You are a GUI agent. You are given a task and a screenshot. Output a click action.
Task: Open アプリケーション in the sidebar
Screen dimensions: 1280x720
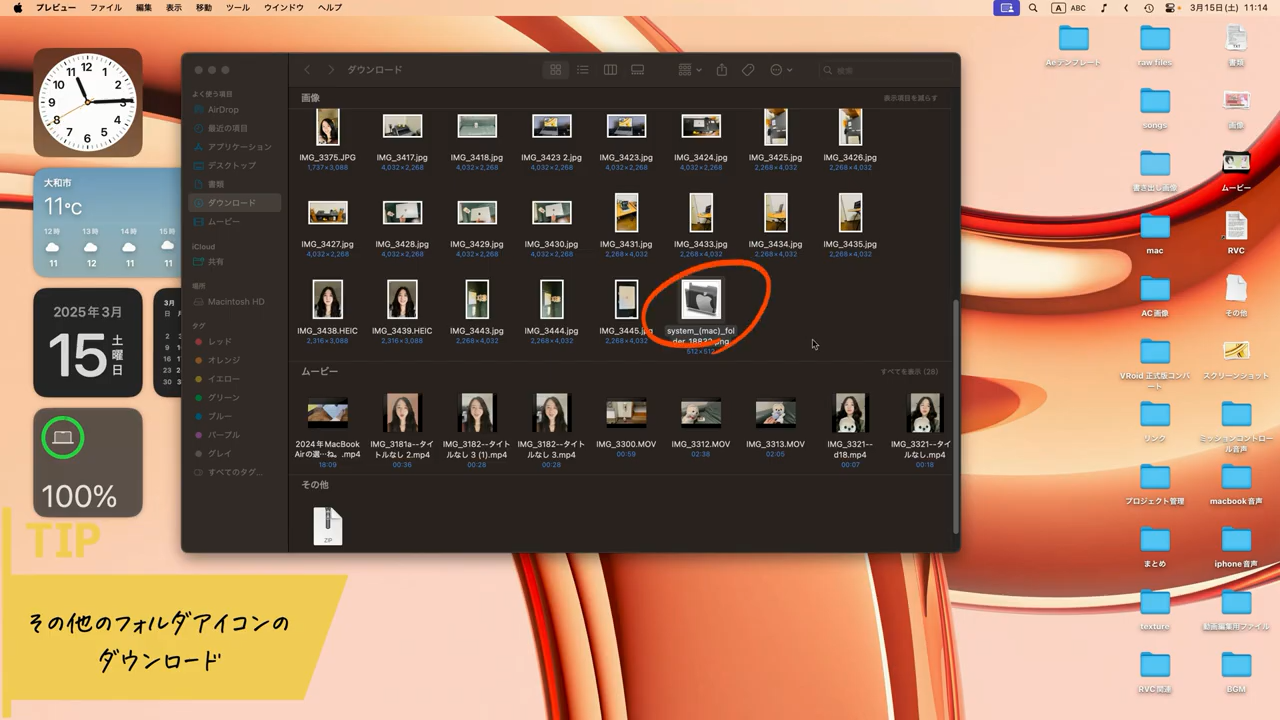tap(240, 147)
